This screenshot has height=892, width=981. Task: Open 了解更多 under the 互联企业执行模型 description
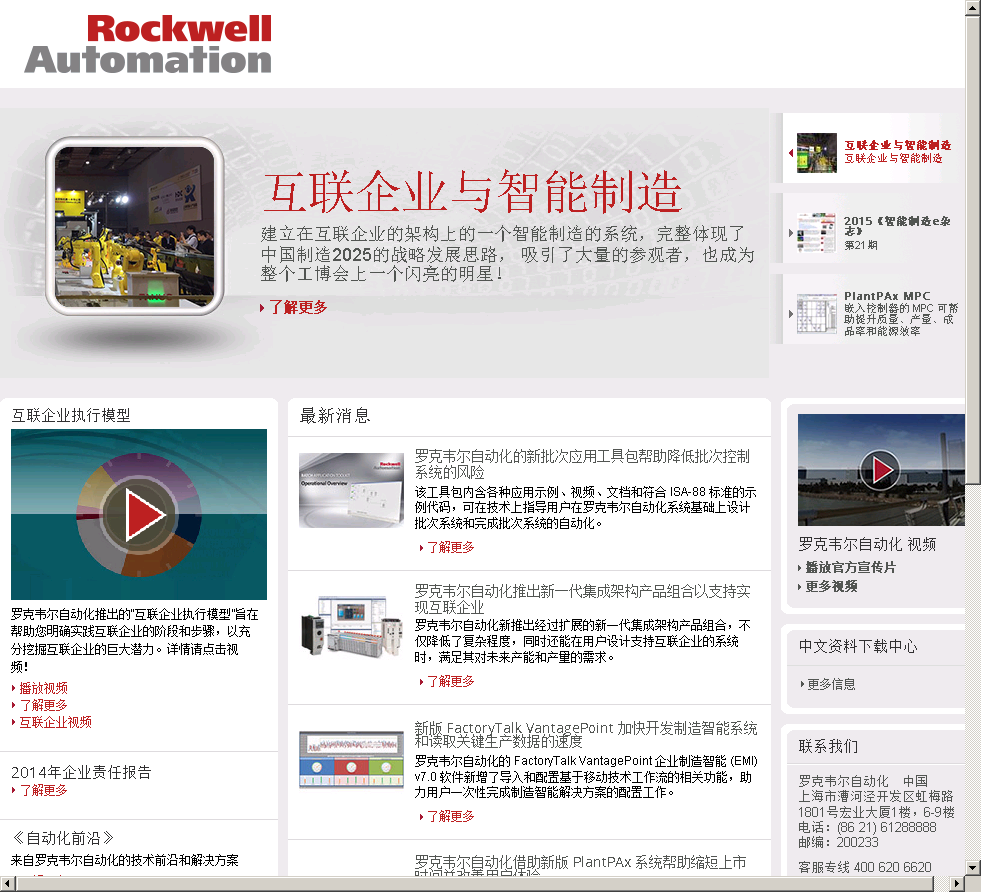[x=43, y=705]
